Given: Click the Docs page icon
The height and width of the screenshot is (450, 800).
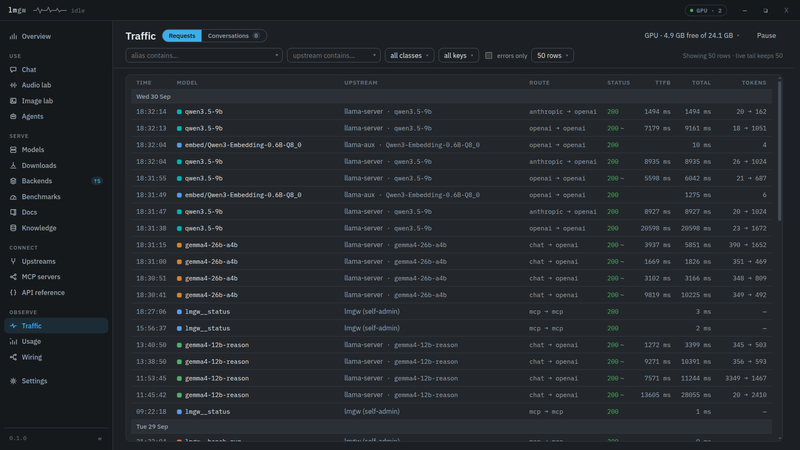Looking at the screenshot, I should point(13,212).
